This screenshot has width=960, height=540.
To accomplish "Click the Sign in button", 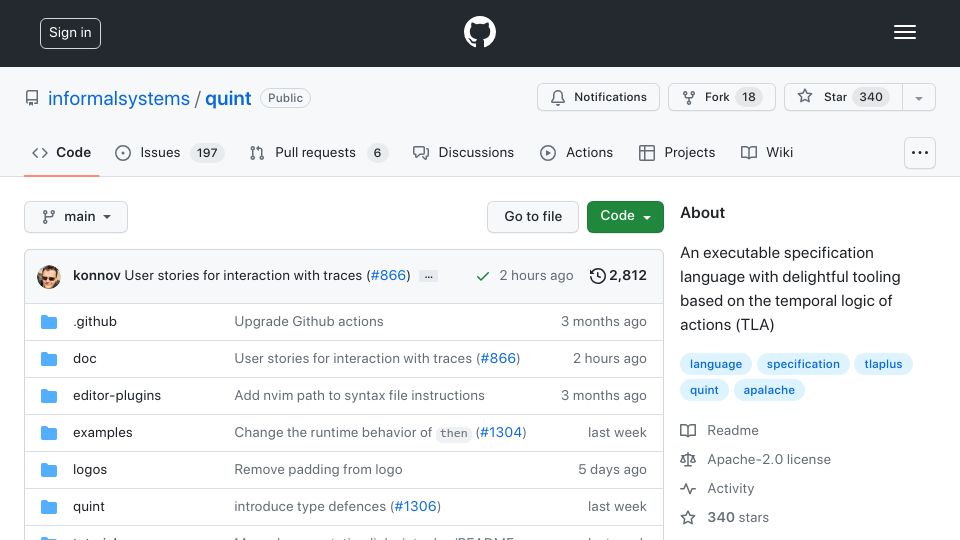I will tap(70, 33).
